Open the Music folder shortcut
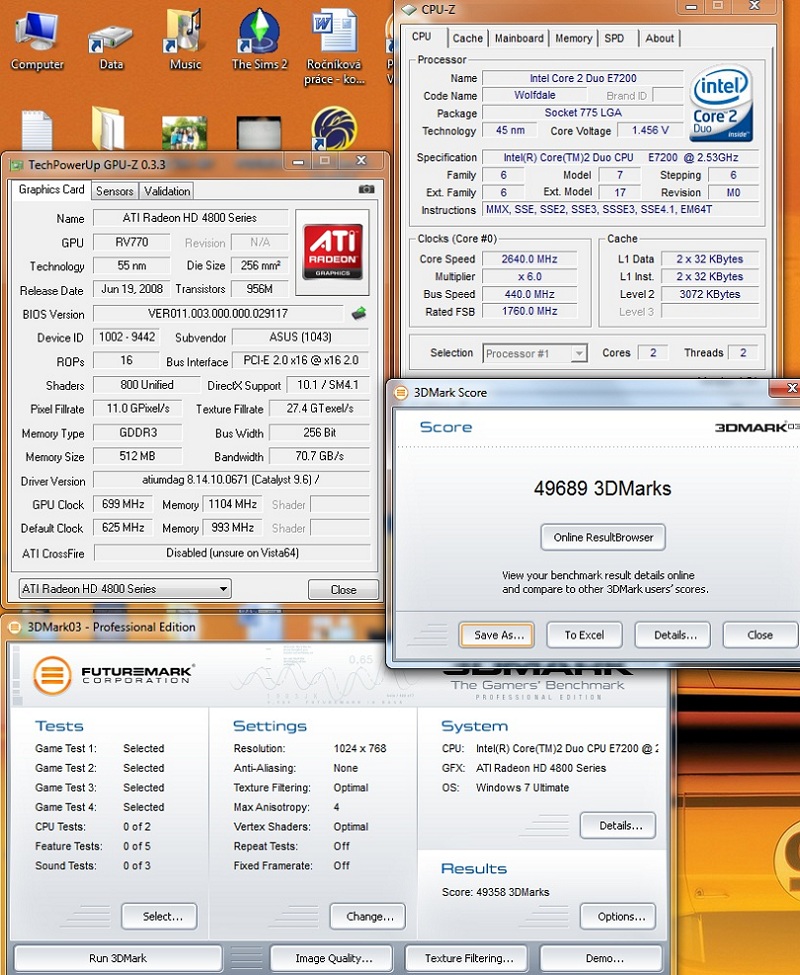This screenshot has width=800, height=975. click(185, 40)
